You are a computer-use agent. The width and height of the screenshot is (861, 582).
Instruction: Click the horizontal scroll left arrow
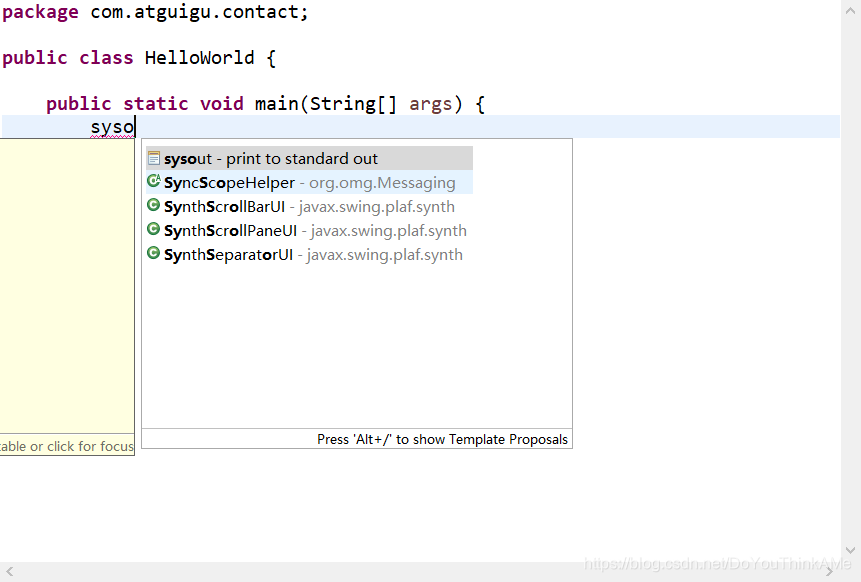(x=9, y=572)
